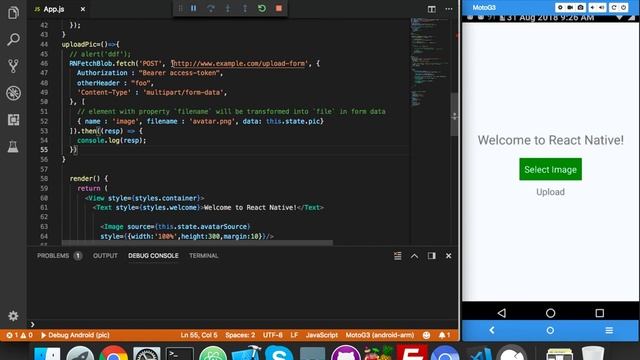This screenshot has height=360, width=640.
Task: Move panel position with the layout icon
Action: point(431,256)
